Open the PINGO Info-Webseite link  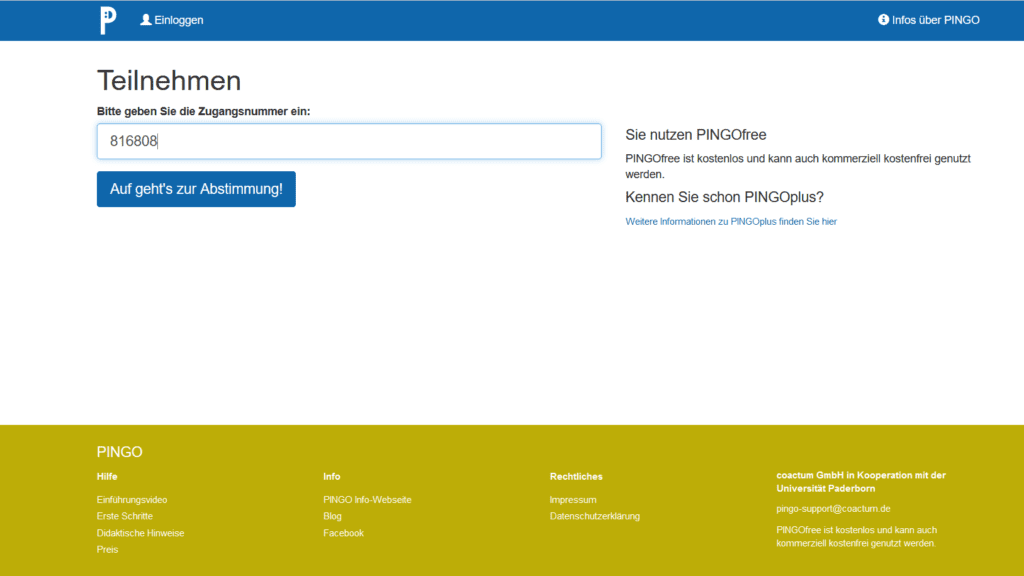click(368, 499)
